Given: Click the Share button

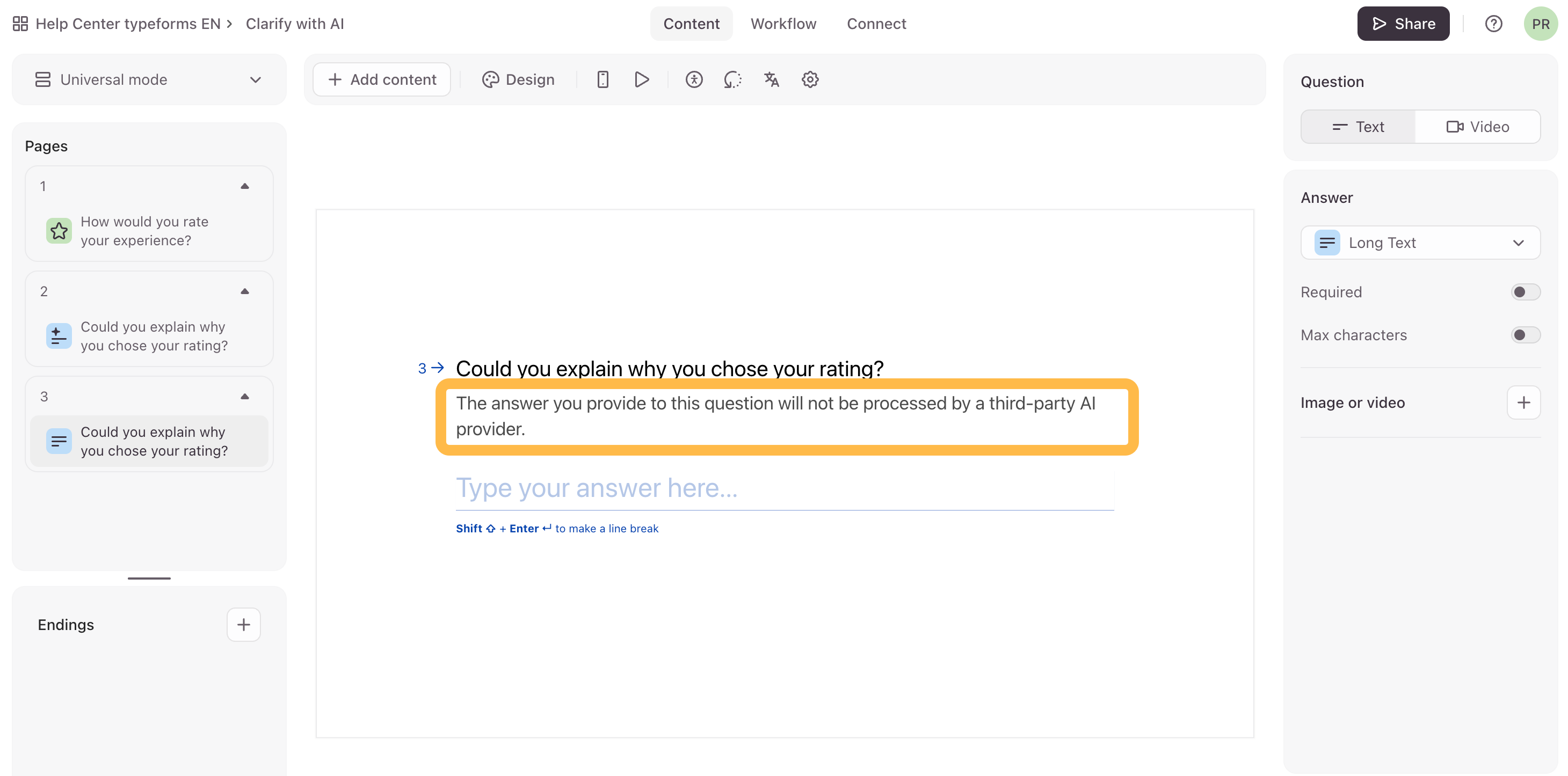Looking at the screenshot, I should point(1403,24).
